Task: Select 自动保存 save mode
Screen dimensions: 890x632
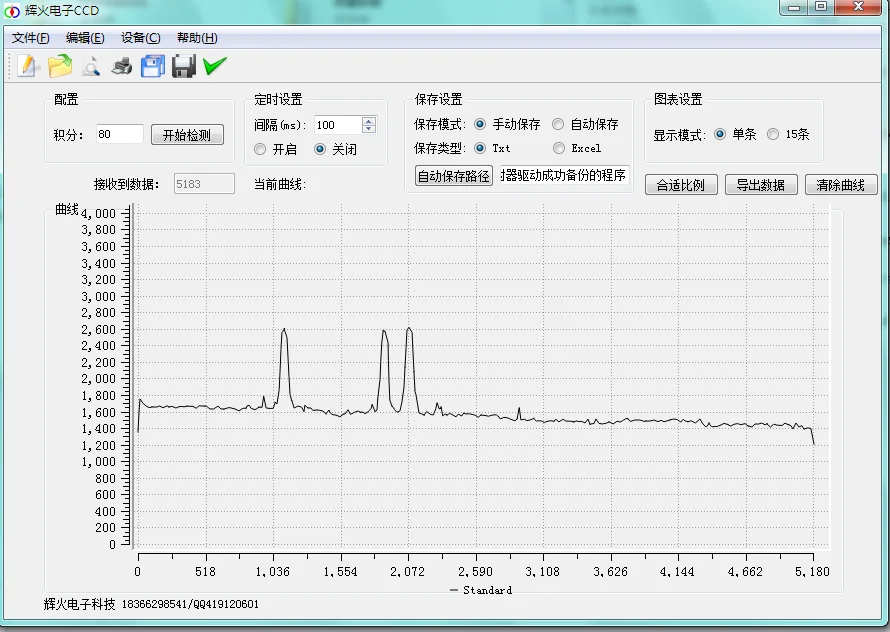Action: 558,124
